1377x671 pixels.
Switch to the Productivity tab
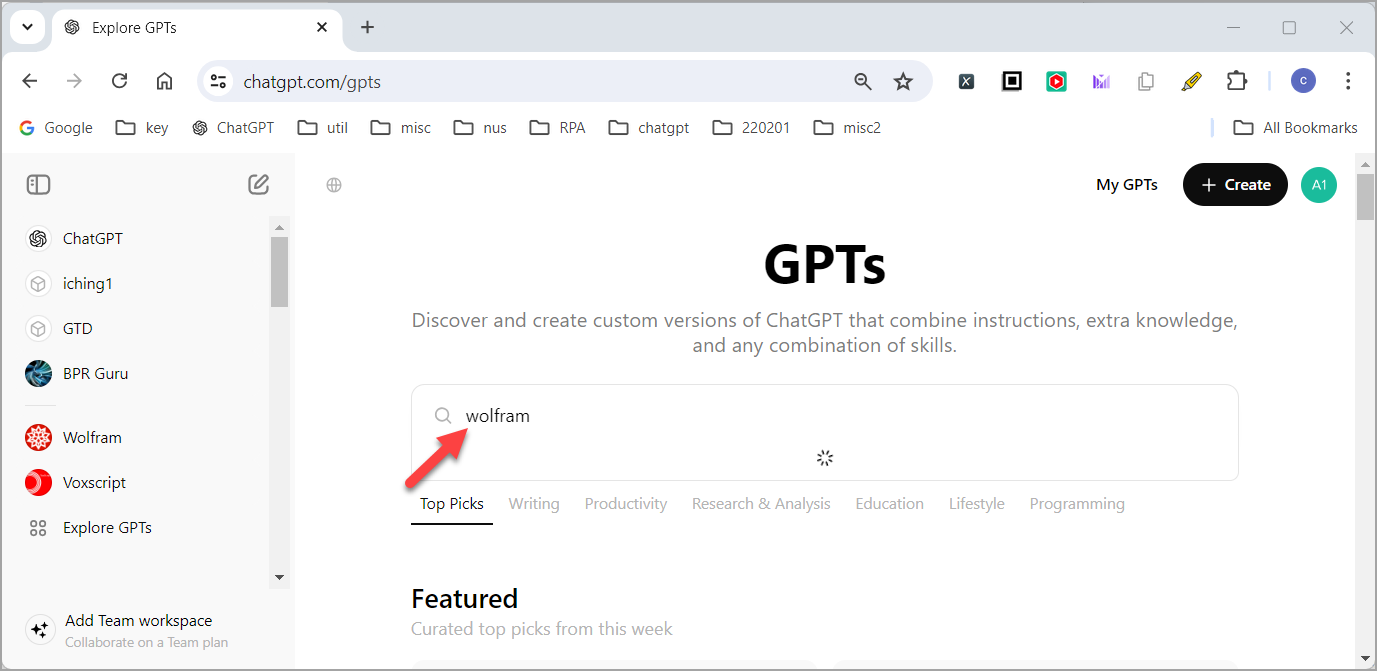pyautogui.click(x=626, y=504)
